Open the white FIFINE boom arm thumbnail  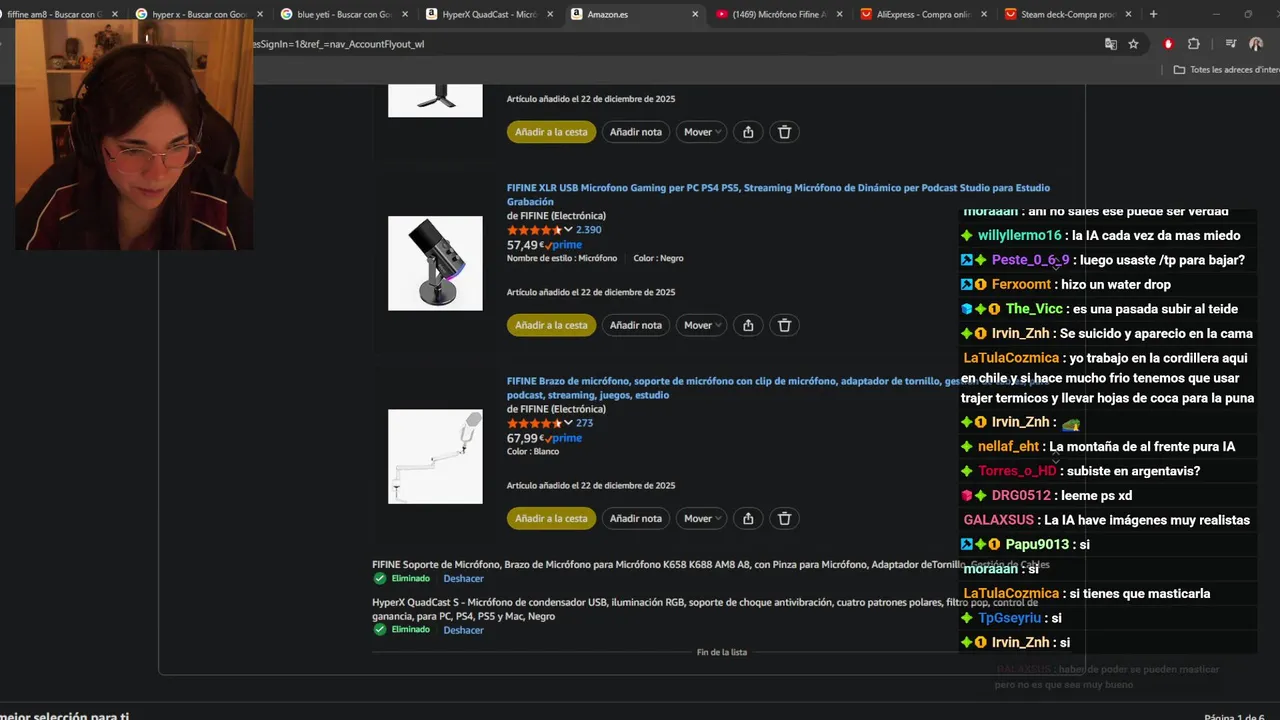pyautogui.click(x=435, y=456)
